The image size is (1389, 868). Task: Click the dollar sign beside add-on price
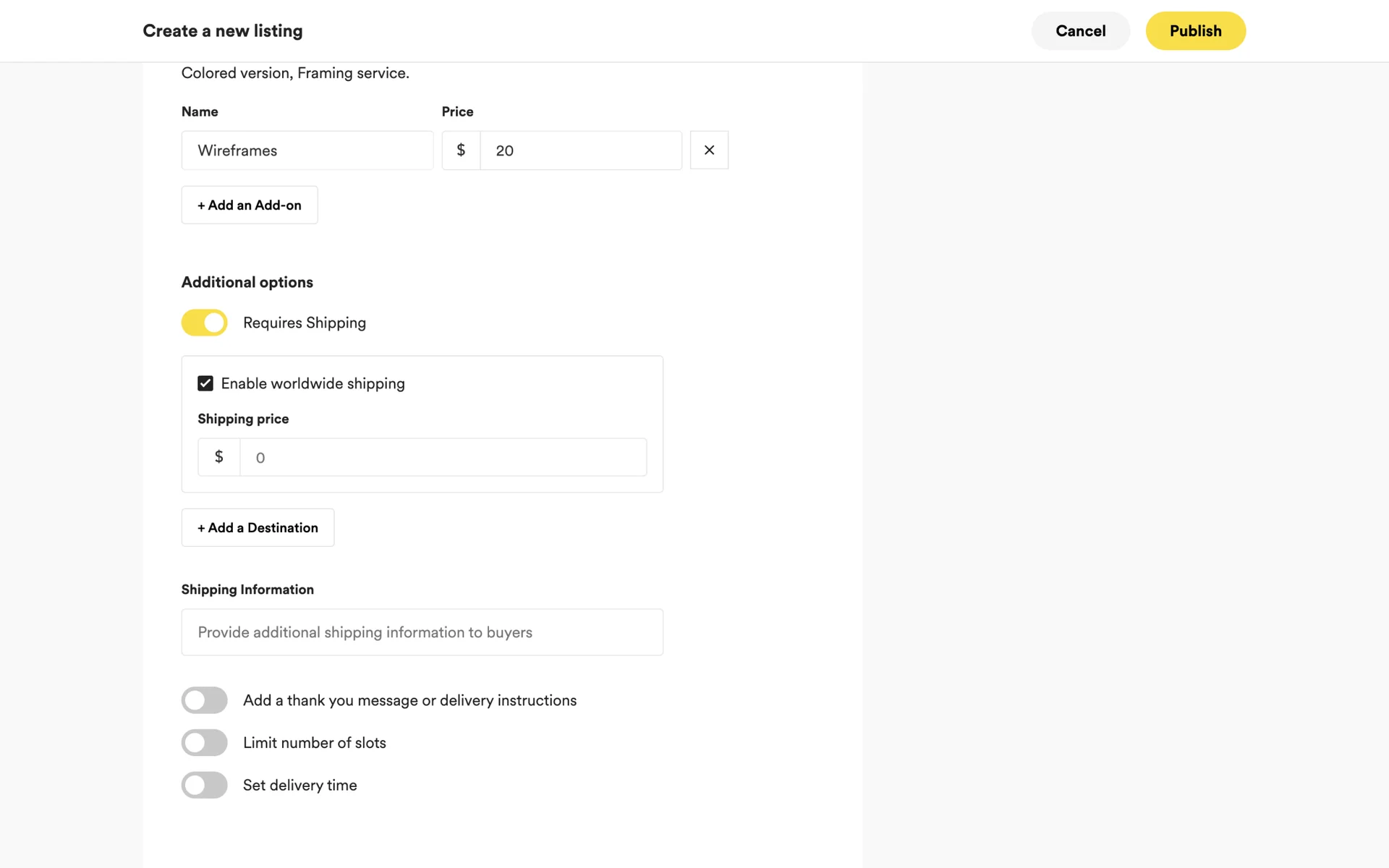[461, 150]
